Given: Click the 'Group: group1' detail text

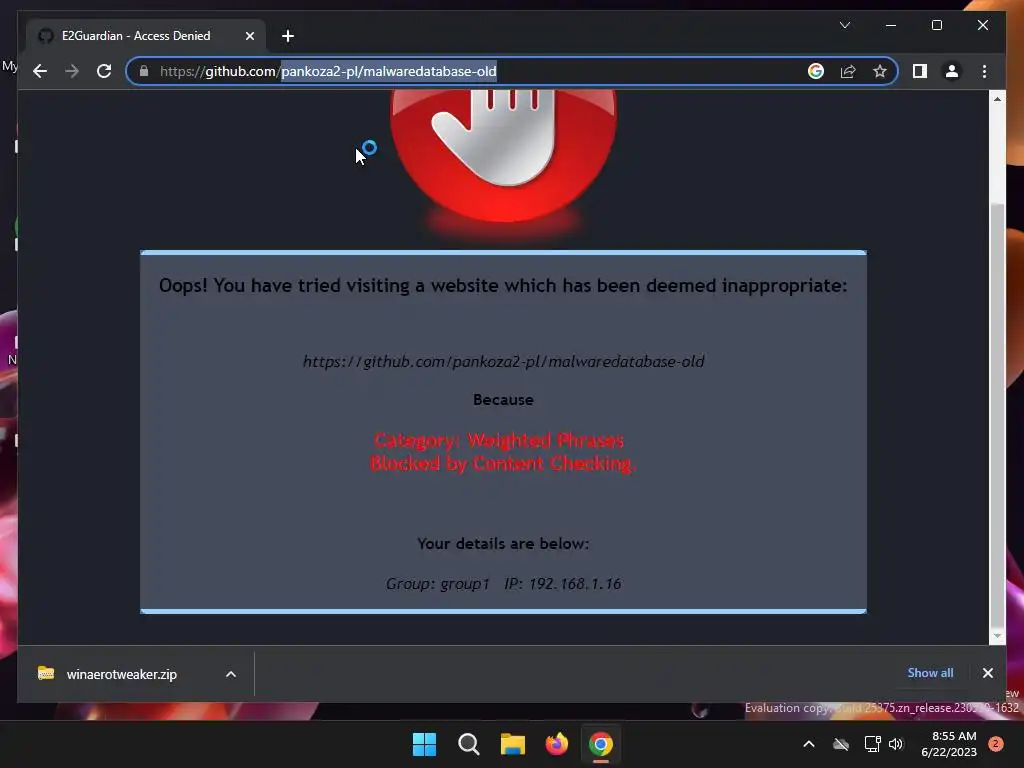Looking at the screenshot, I should click(x=438, y=583).
